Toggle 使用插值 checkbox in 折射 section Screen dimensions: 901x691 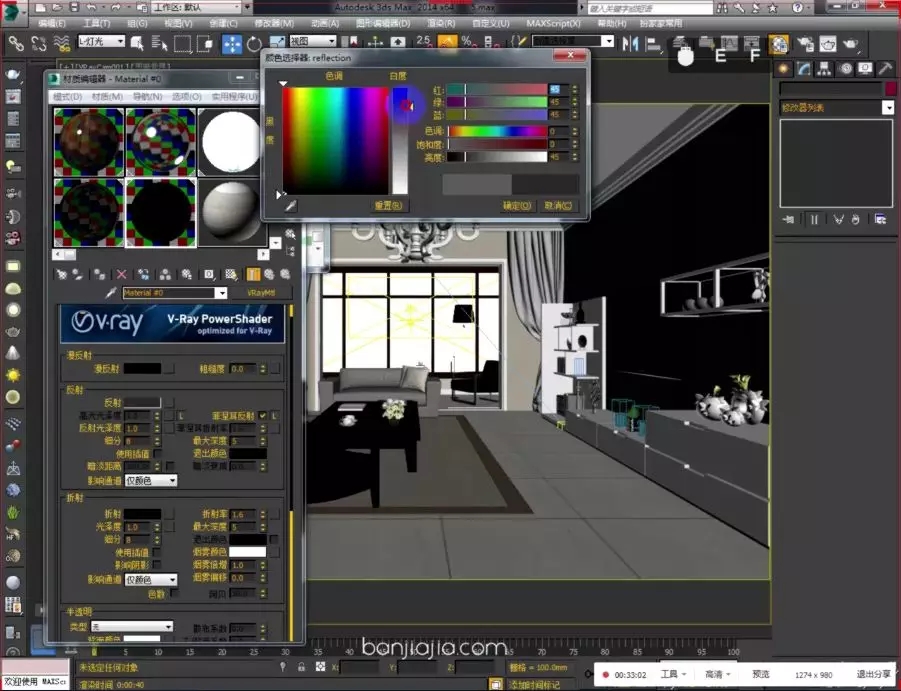point(156,553)
